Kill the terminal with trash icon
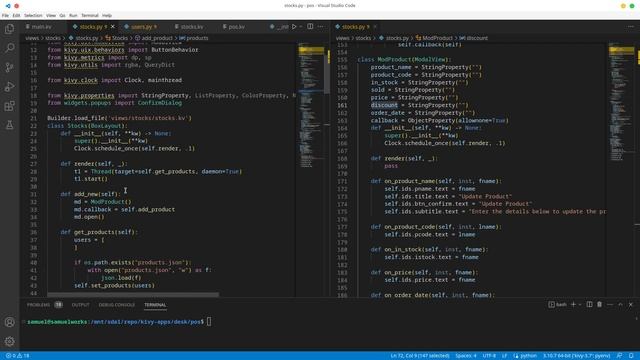The height and width of the screenshot is (360, 640). [x=600, y=304]
